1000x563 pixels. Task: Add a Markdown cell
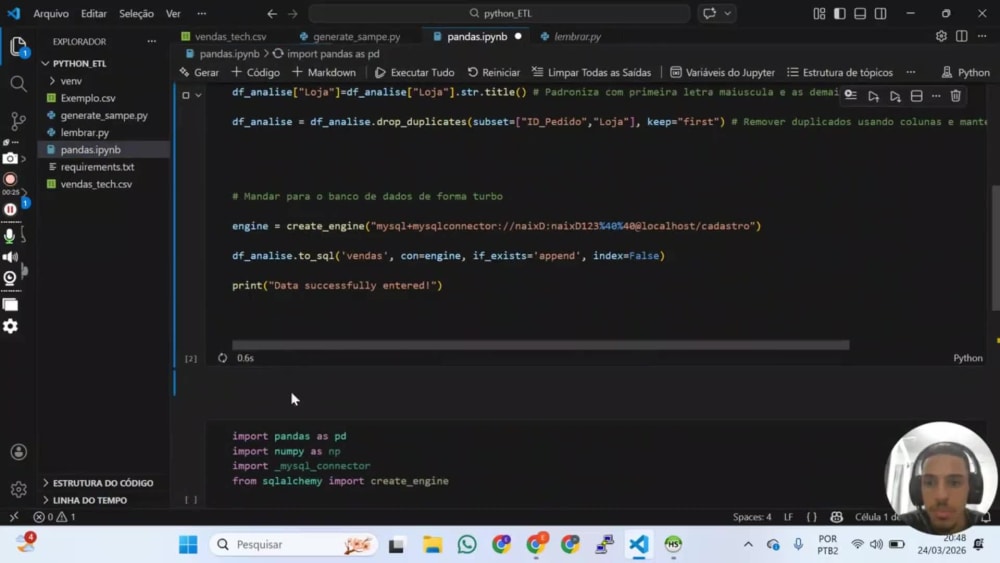coord(324,73)
